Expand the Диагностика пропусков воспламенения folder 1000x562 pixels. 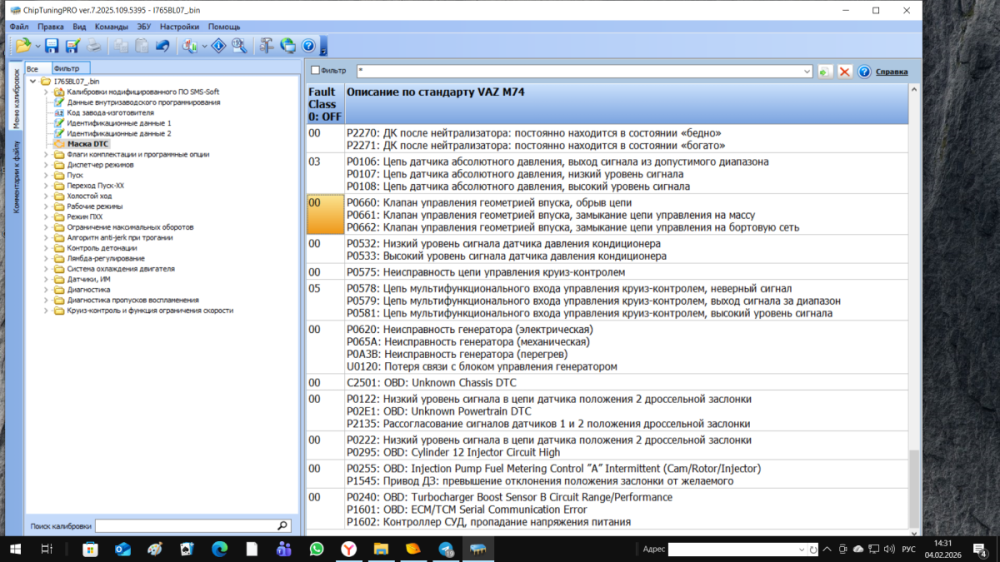(x=46, y=300)
